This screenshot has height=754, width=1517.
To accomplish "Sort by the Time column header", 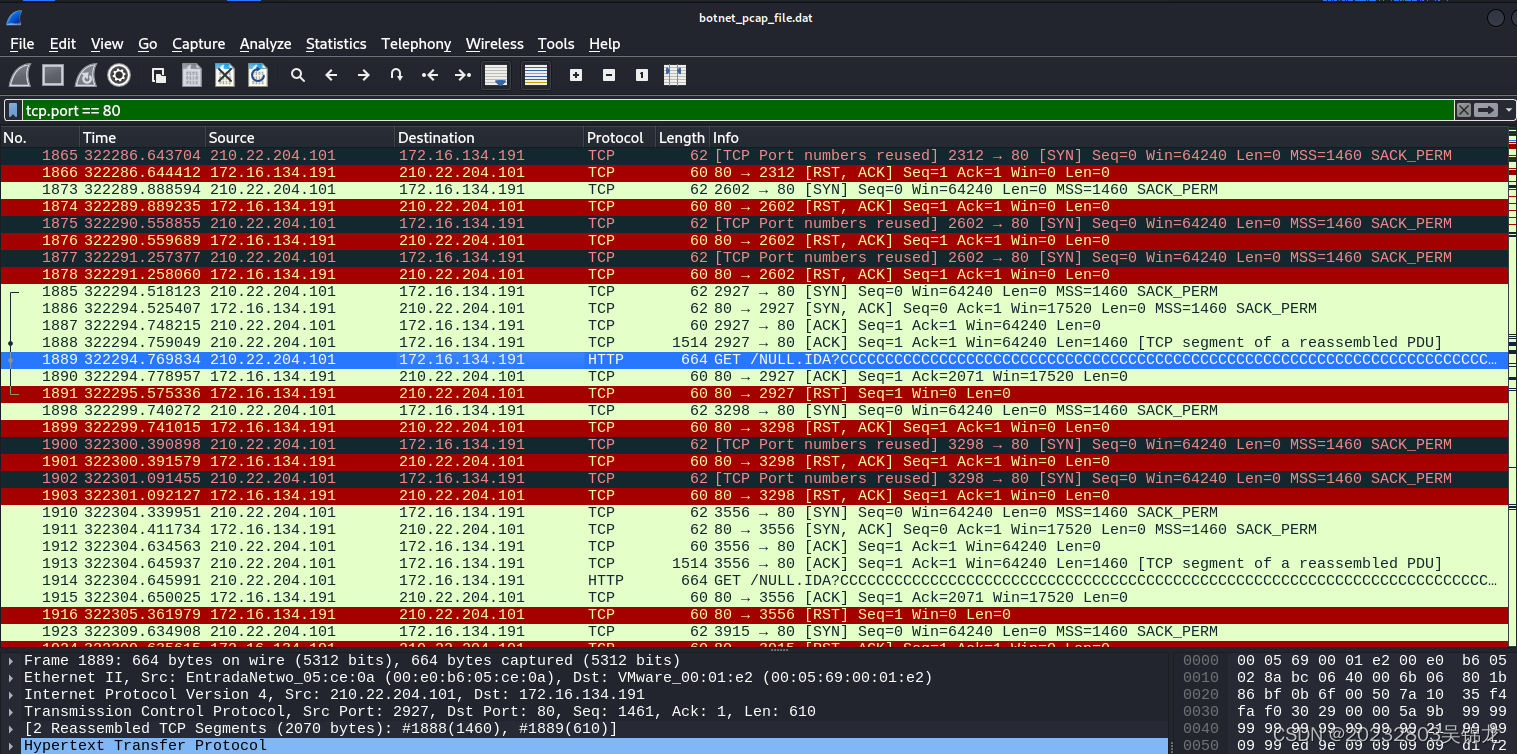I will [x=142, y=138].
